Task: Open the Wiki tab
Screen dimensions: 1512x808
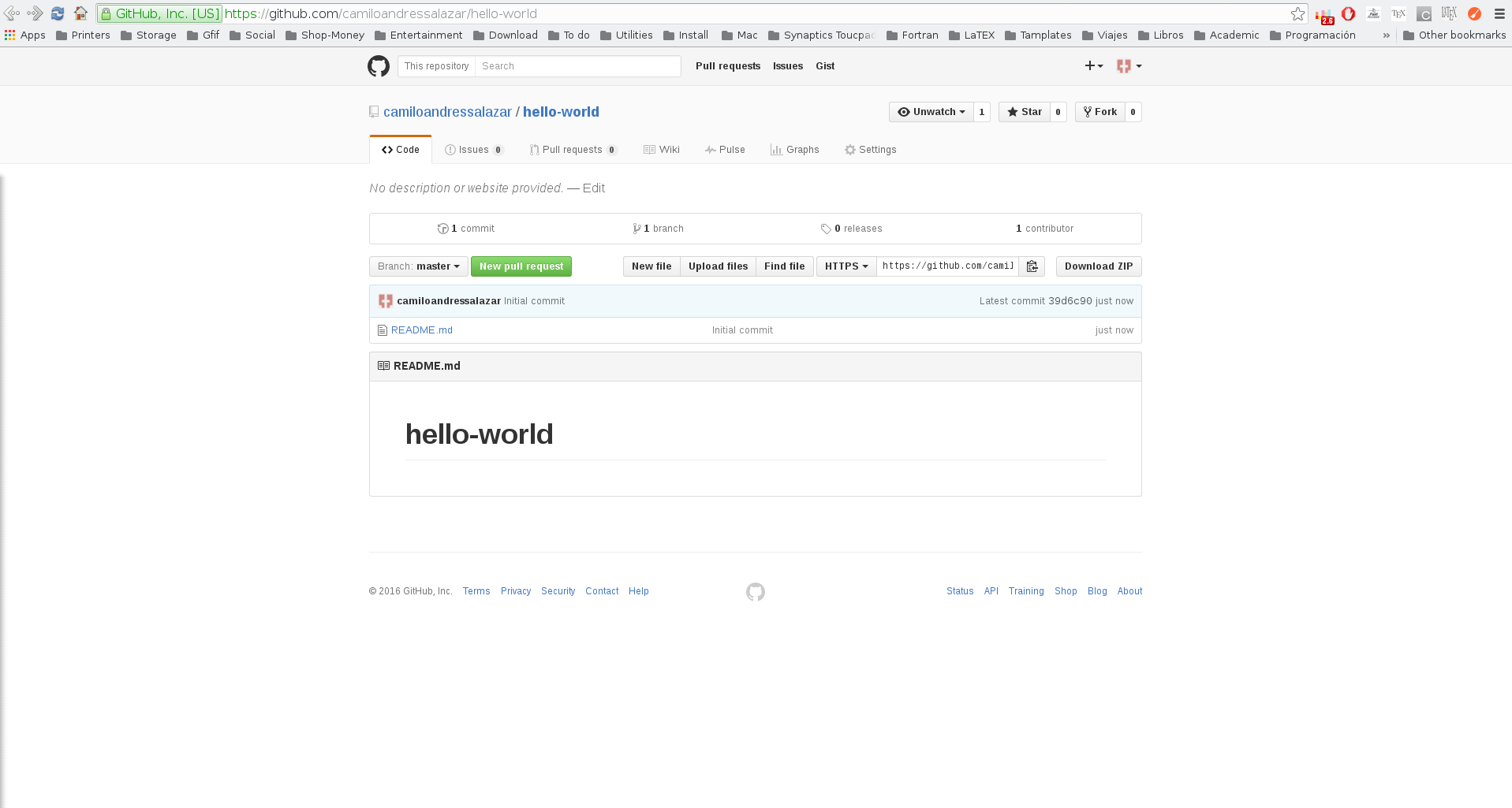Action: point(662,150)
